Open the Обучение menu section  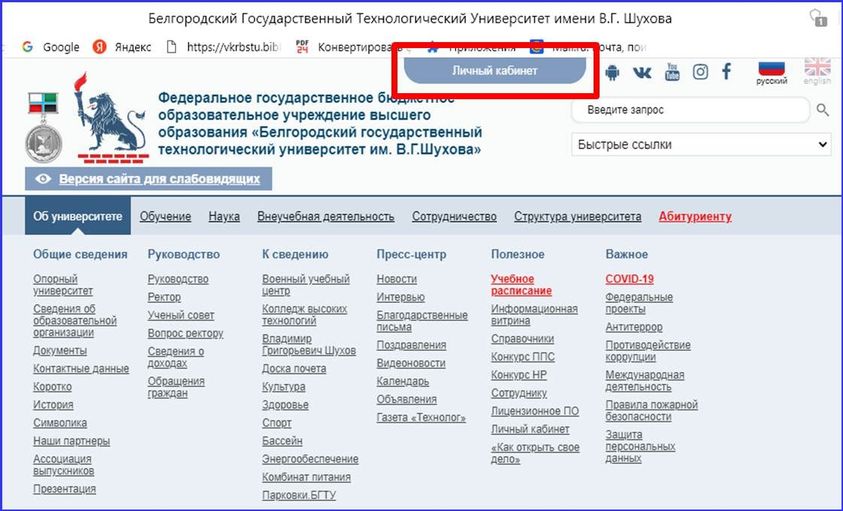165,216
